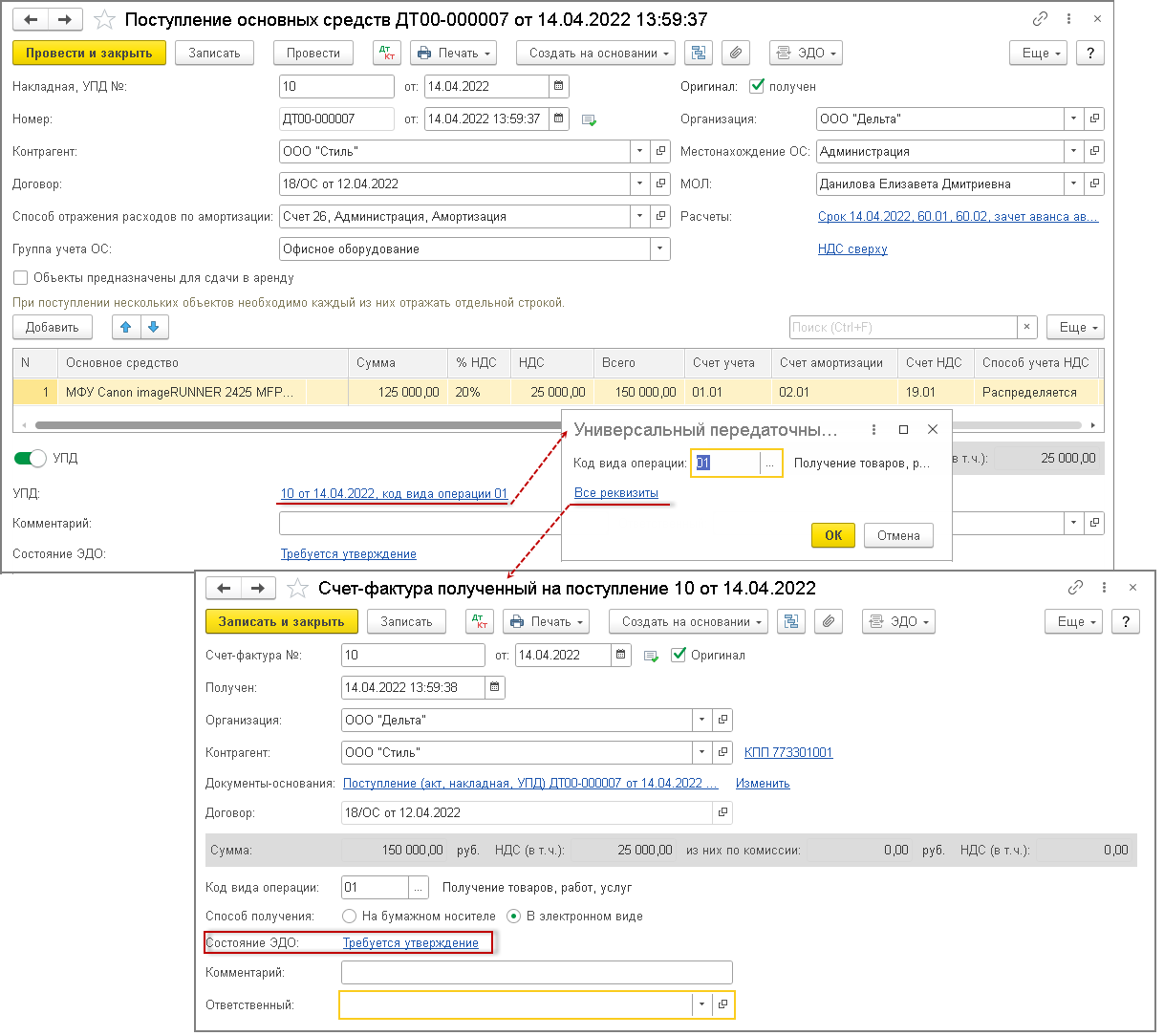Open Печать menu in receipt window
This screenshot has width=1164, height=1036.
tap(454, 54)
